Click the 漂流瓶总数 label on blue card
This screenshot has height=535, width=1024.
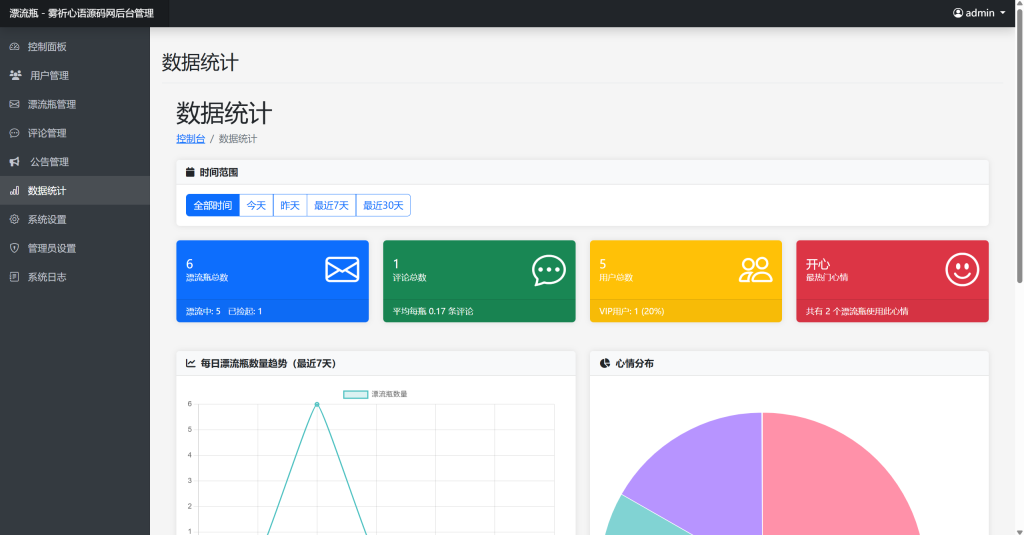click(x=207, y=278)
